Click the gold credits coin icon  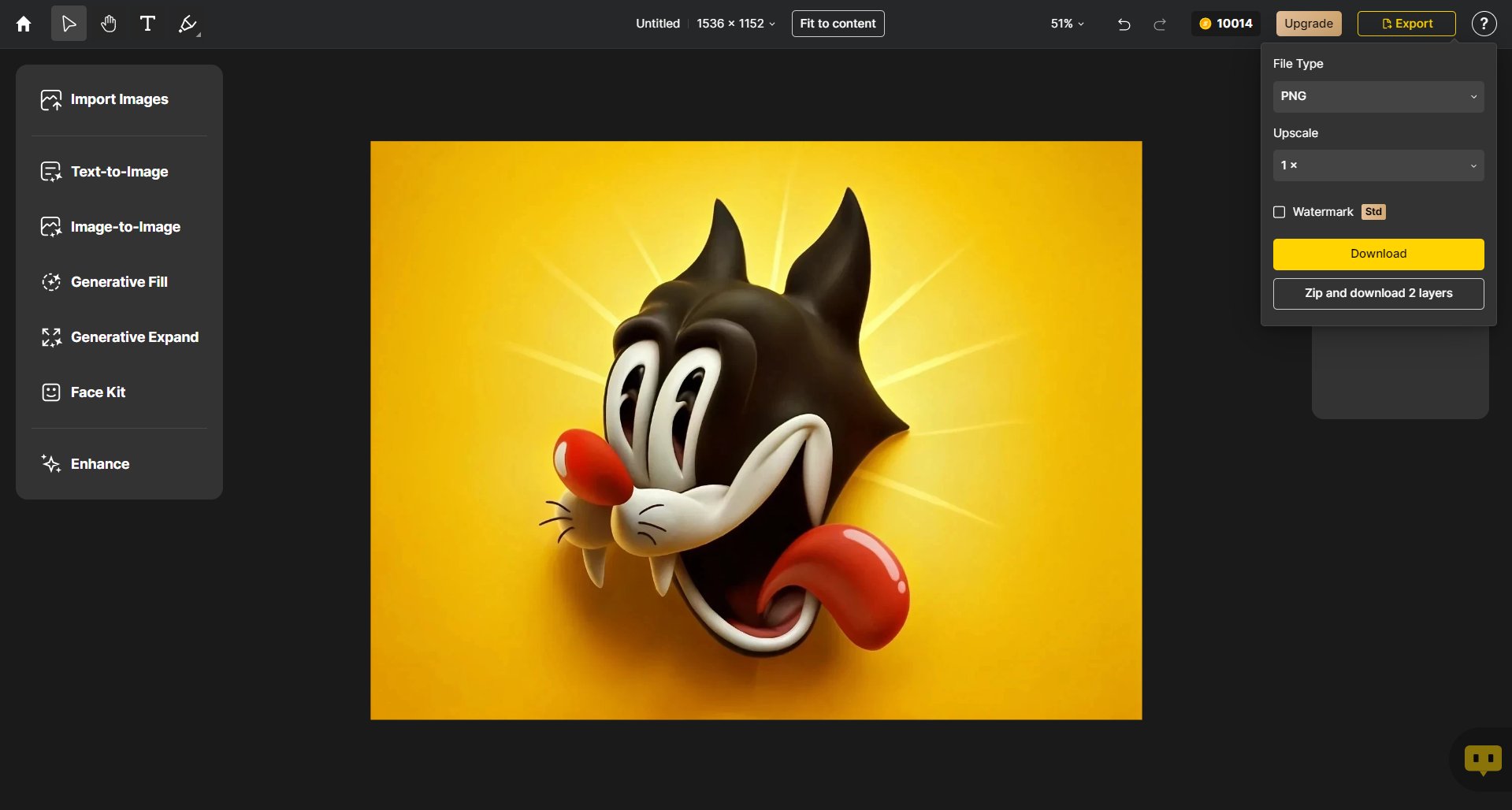[x=1205, y=24]
